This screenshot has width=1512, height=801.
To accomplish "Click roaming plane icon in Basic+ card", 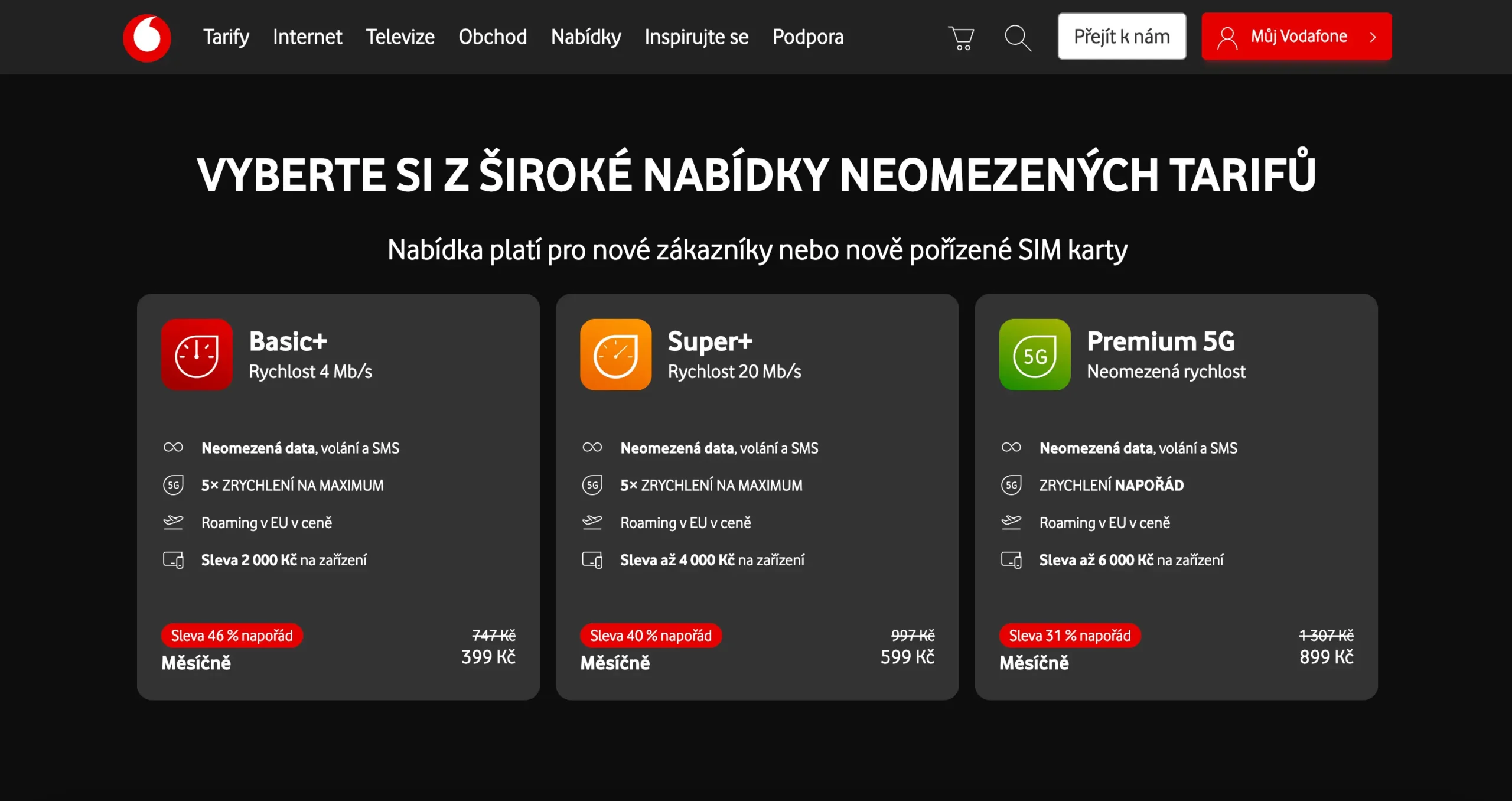I will (173, 522).
